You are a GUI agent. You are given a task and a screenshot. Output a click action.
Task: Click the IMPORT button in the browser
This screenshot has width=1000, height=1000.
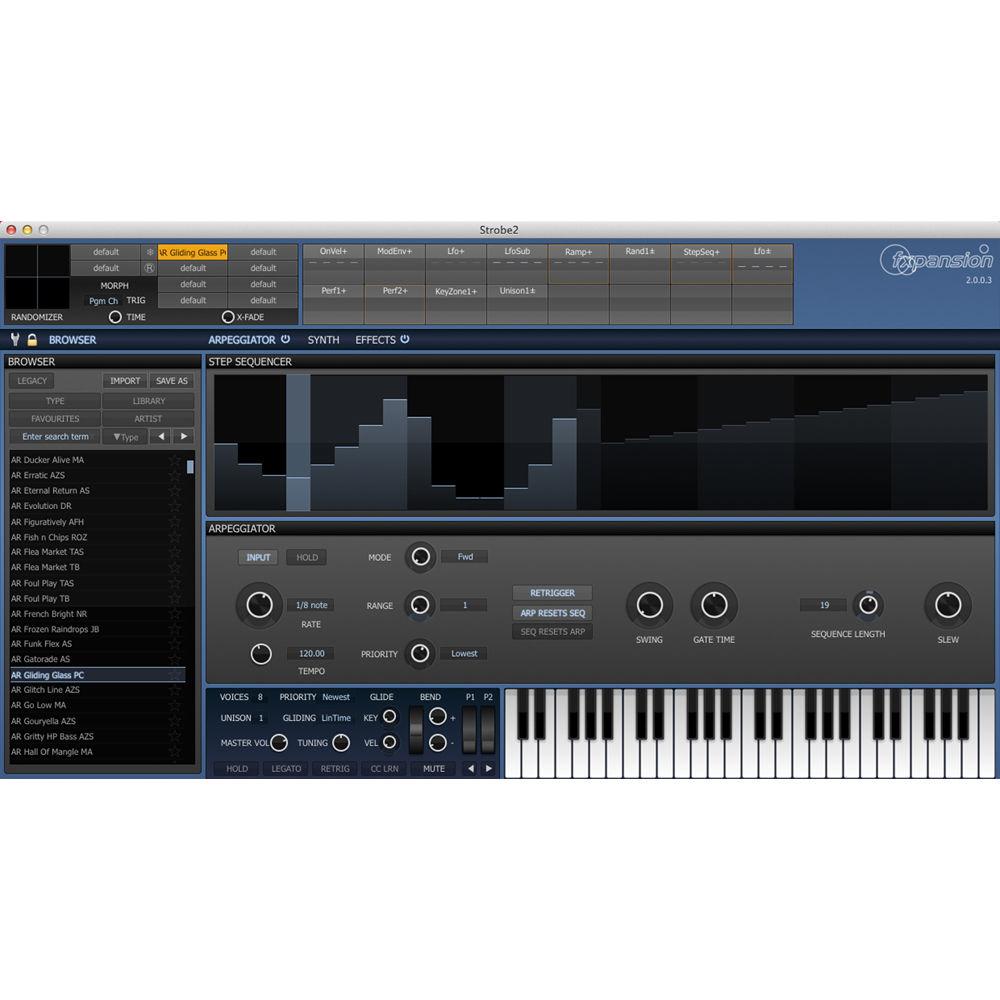point(124,380)
